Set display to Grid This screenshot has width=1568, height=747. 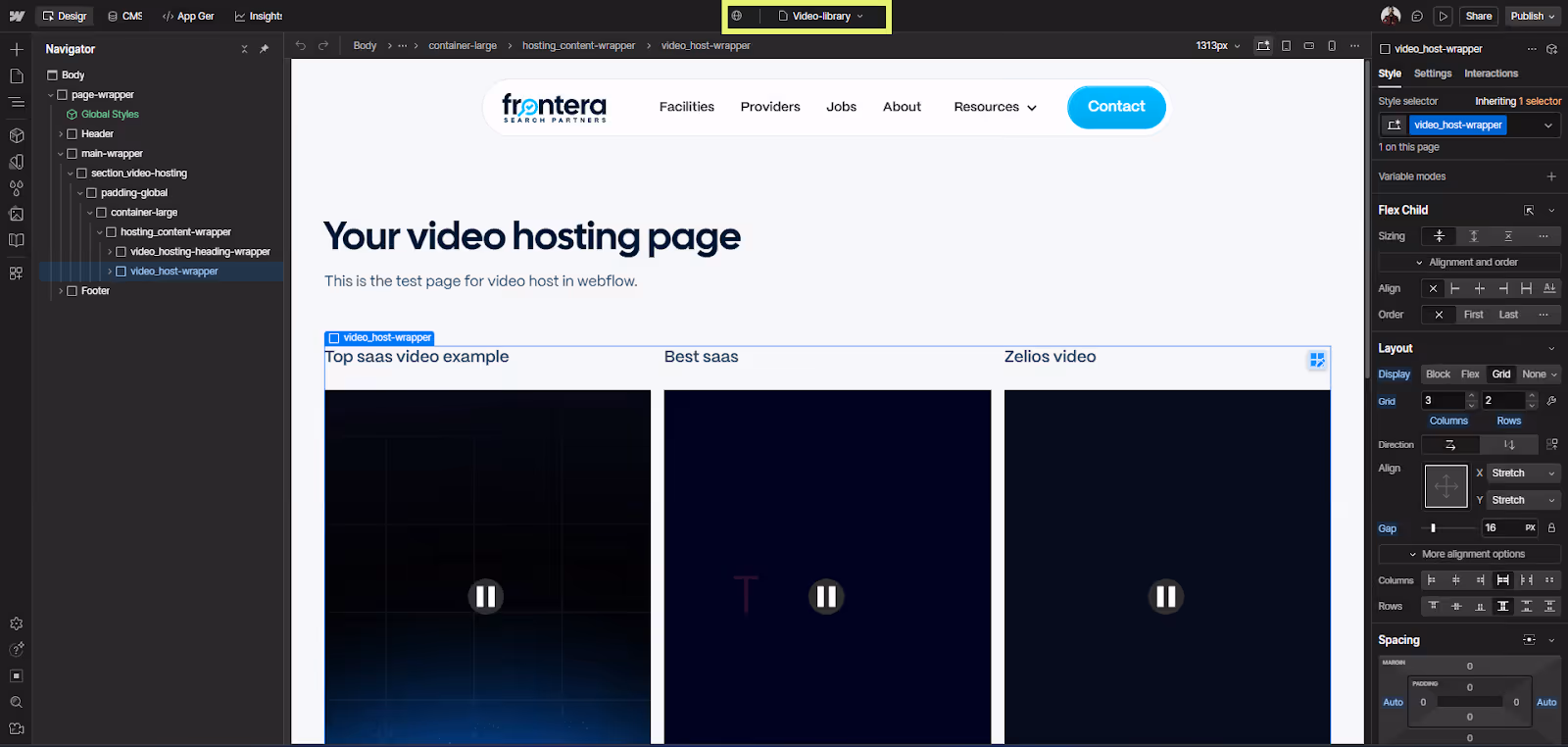click(1501, 374)
